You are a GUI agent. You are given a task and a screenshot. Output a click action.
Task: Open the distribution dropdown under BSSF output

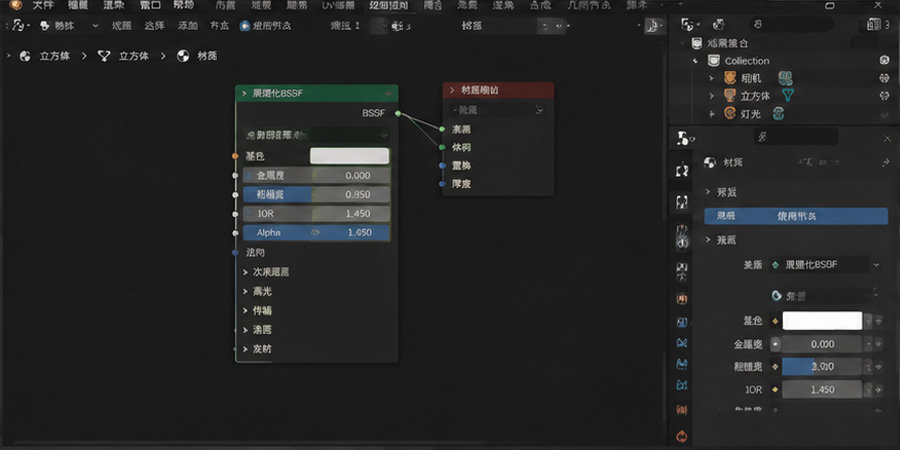point(316,135)
